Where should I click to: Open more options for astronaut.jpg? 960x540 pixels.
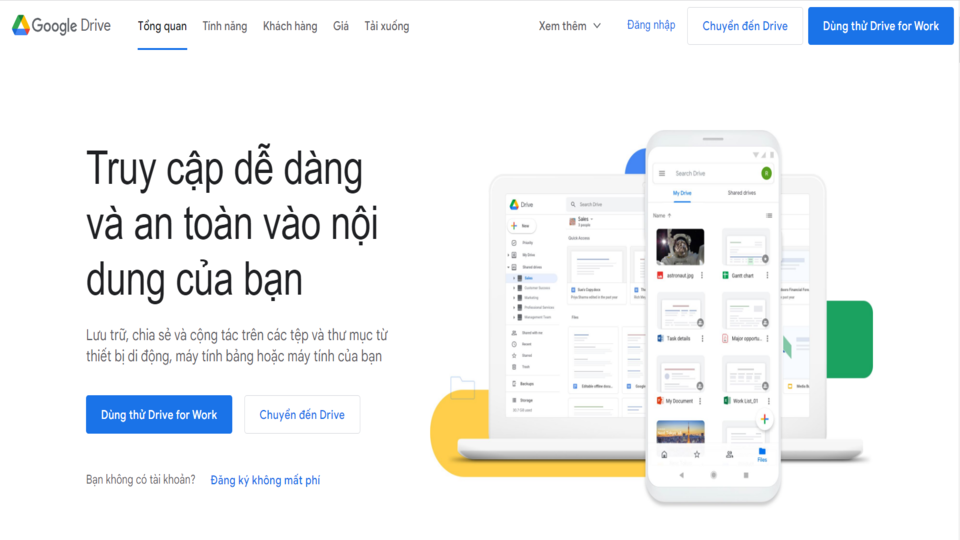pyautogui.click(x=702, y=276)
